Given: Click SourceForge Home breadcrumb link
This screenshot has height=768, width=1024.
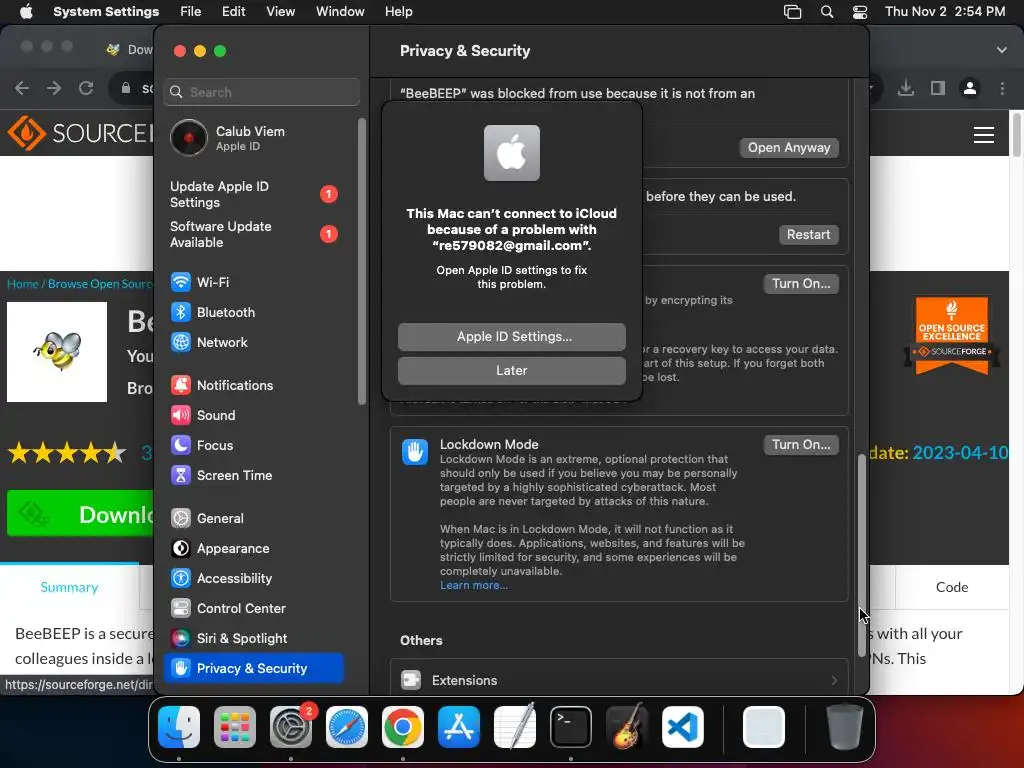Looking at the screenshot, I should coord(23,284).
